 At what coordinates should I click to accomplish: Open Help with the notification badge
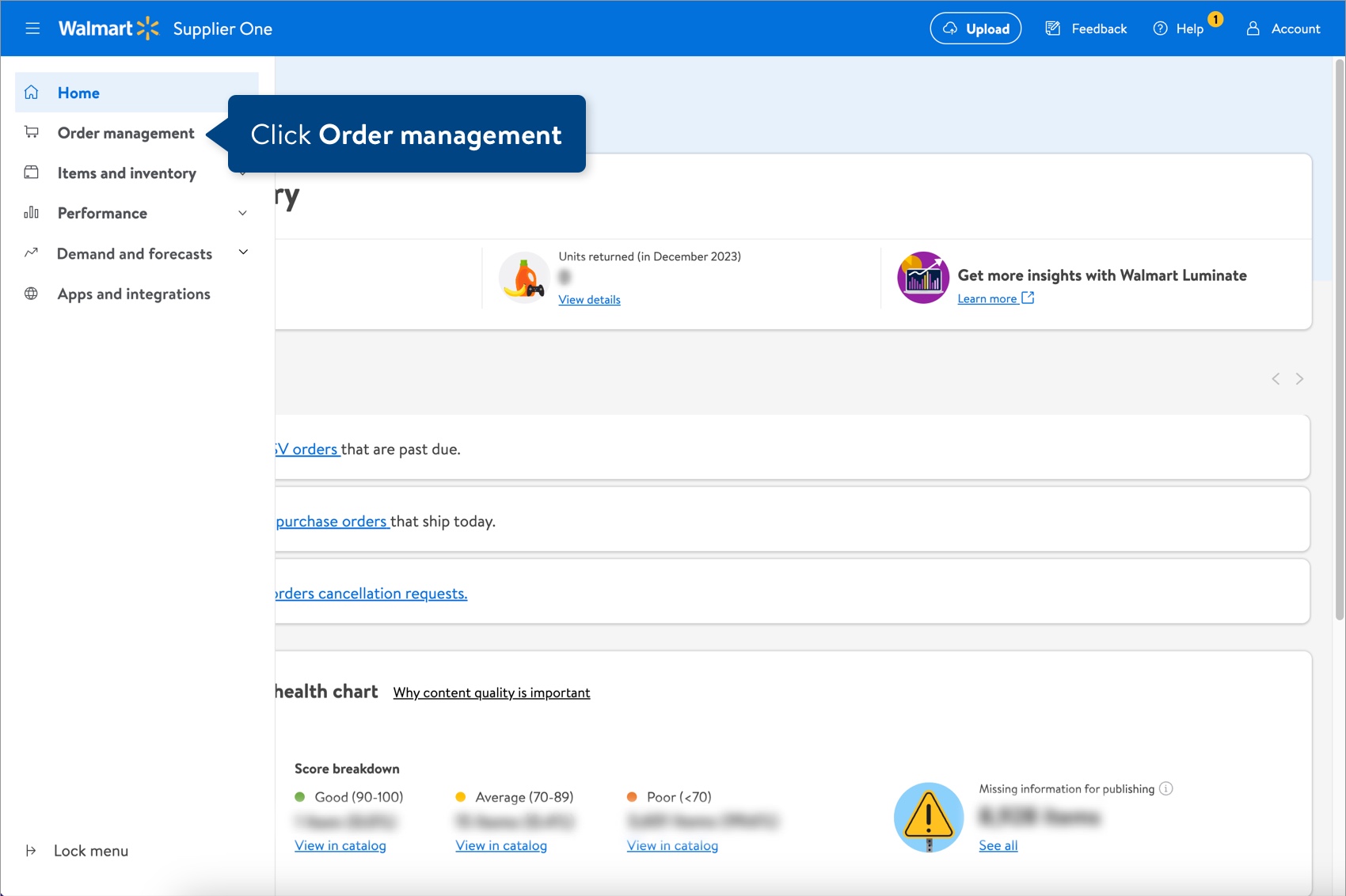[x=1179, y=28]
